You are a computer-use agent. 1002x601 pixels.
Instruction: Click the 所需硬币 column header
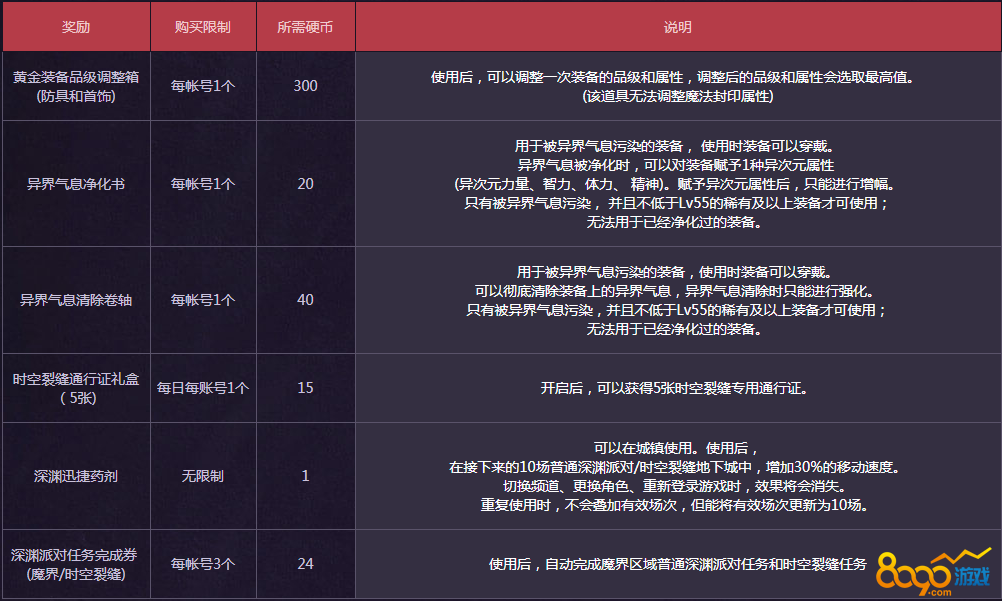pyautogui.click(x=305, y=27)
